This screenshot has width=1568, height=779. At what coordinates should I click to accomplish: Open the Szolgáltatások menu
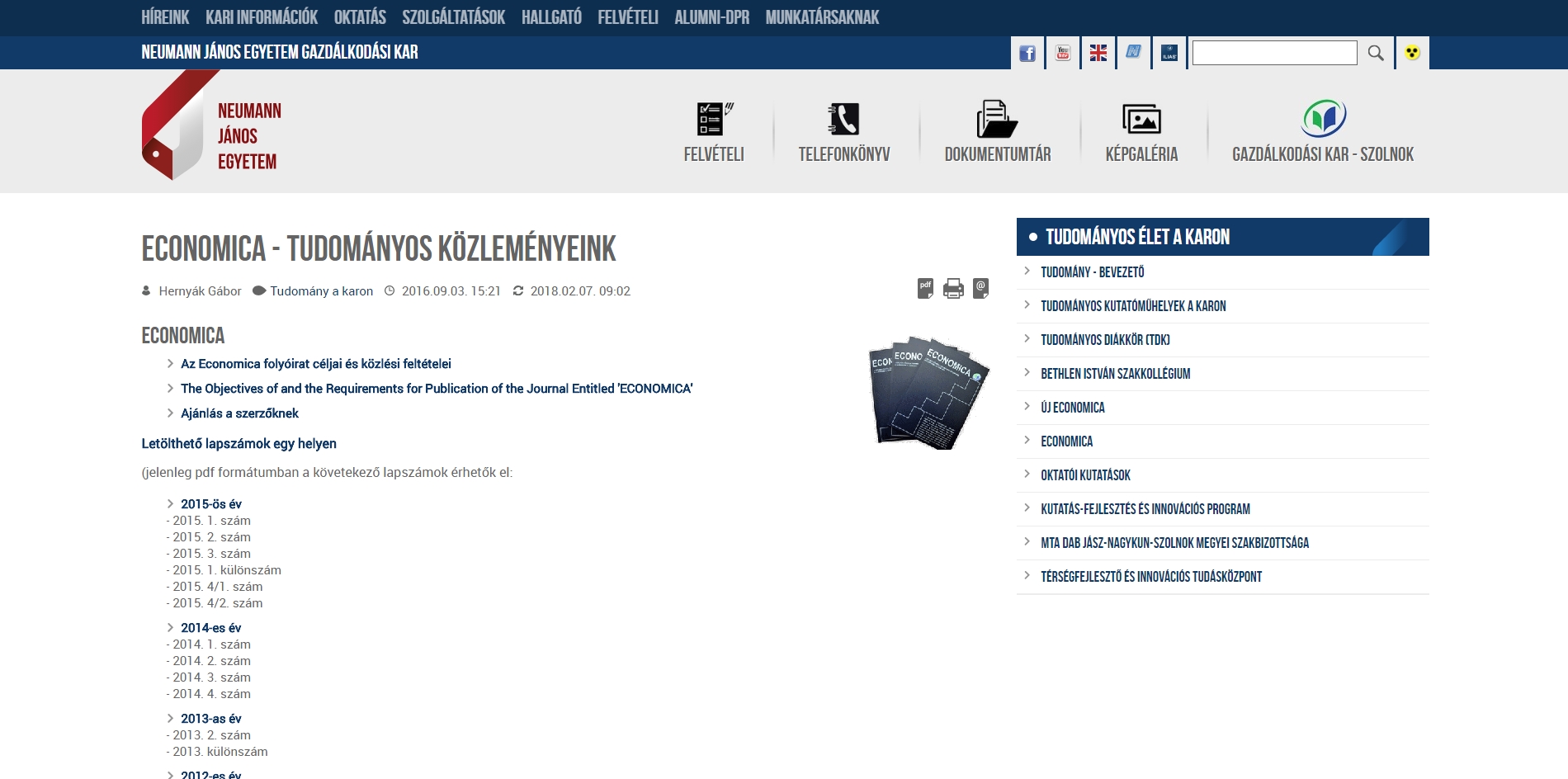coord(453,17)
